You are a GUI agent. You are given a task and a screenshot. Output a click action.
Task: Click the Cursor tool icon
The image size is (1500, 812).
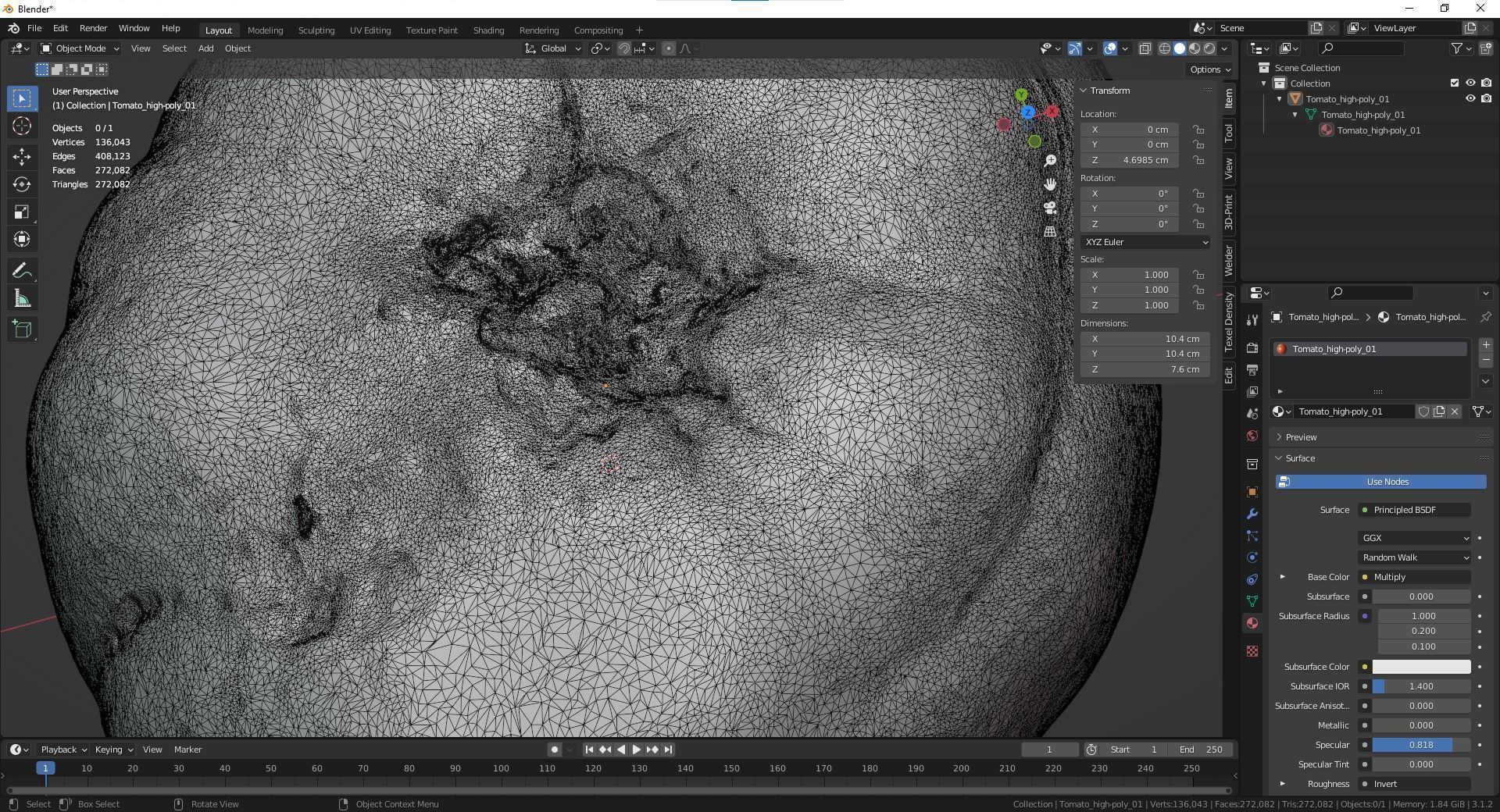(x=22, y=126)
